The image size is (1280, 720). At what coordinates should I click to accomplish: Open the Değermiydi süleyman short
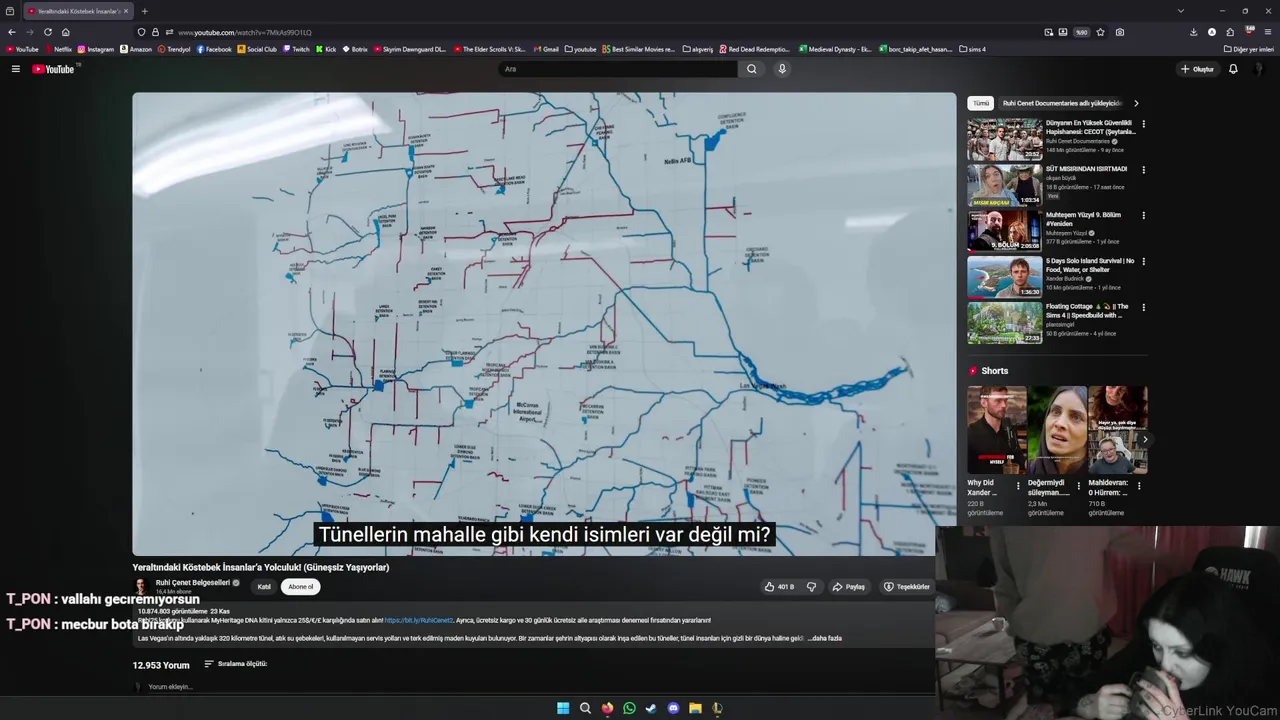(1057, 429)
